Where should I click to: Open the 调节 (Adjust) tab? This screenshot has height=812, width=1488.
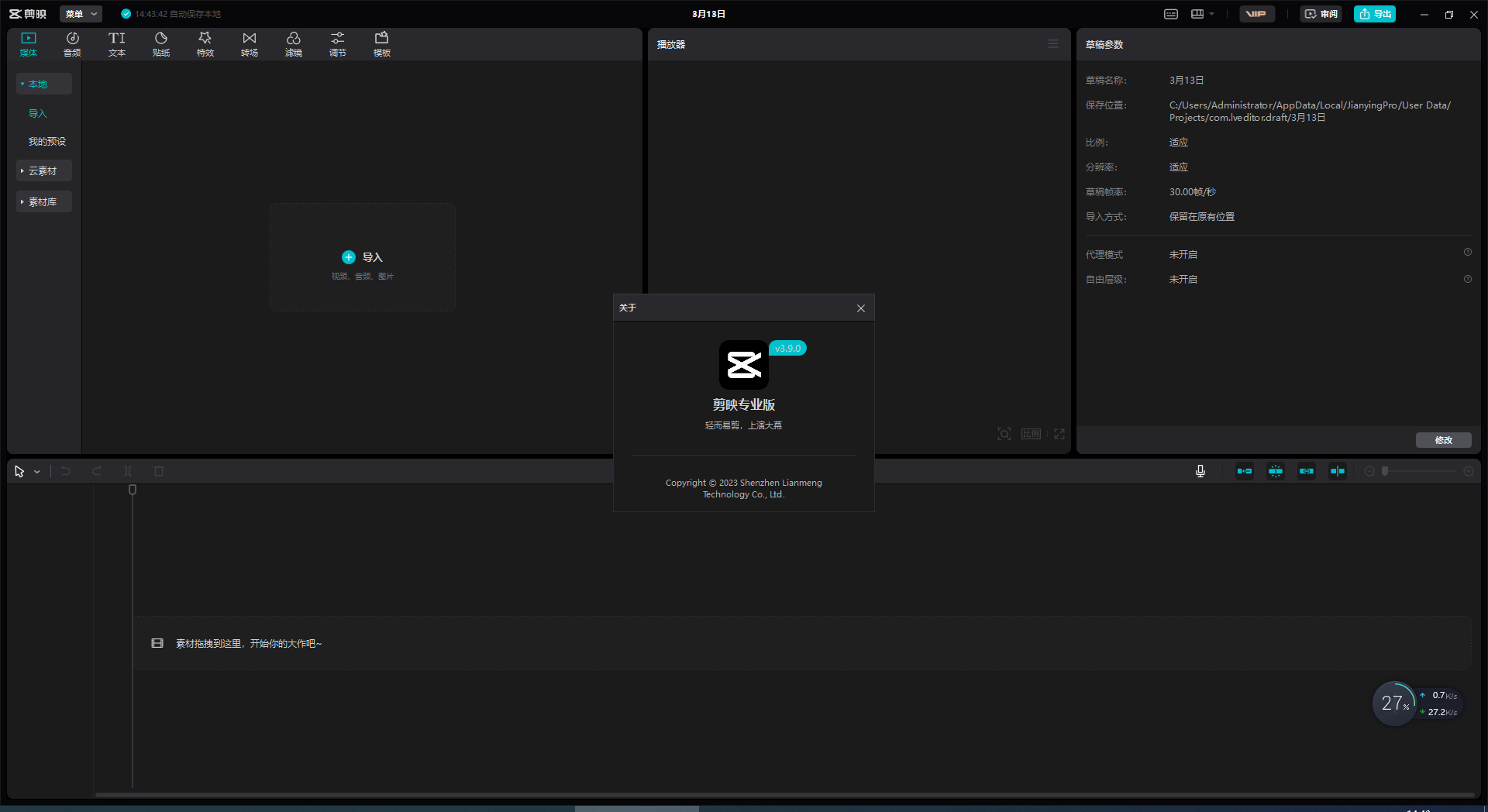coord(338,44)
